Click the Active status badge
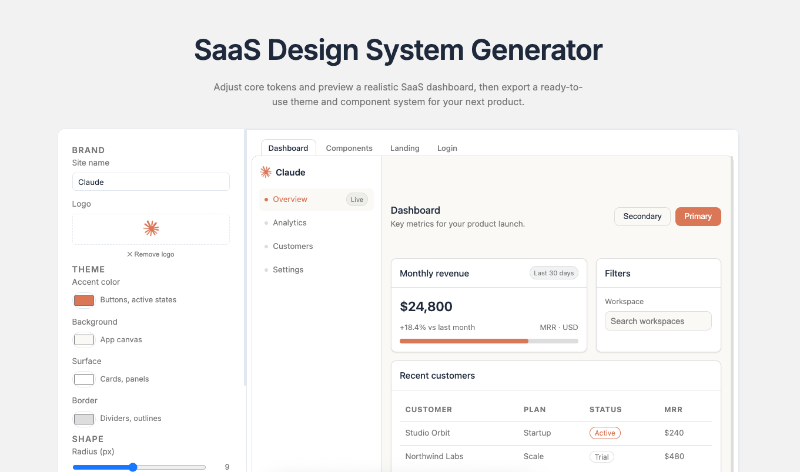The height and width of the screenshot is (472, 800). point(605,433)
